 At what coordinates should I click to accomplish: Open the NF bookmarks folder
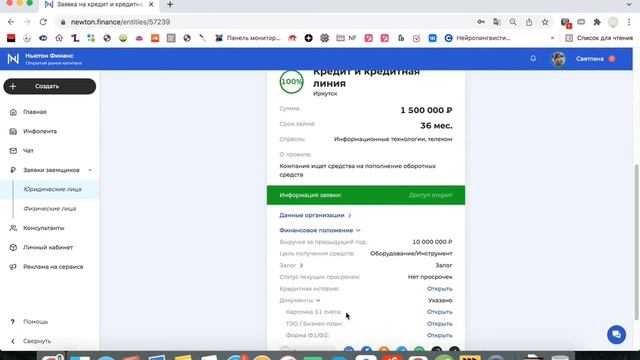346,38
